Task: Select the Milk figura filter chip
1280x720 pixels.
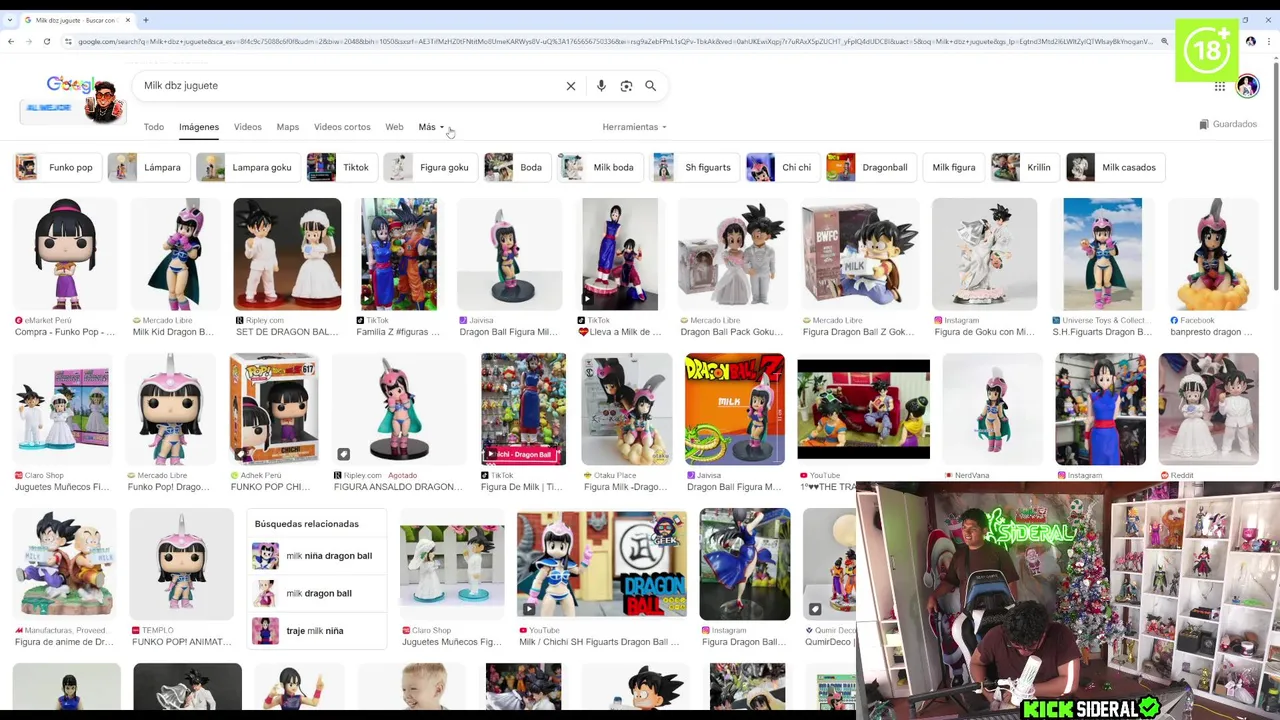Action: (x=953, y=167)
